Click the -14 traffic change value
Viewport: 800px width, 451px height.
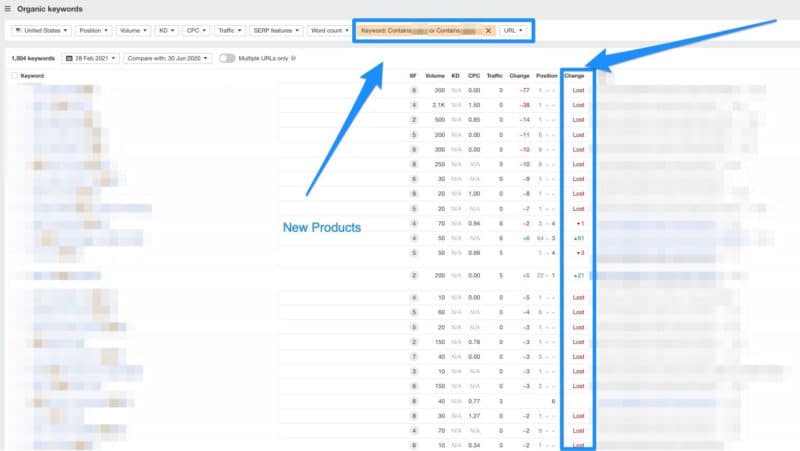(x=524, y=120)
